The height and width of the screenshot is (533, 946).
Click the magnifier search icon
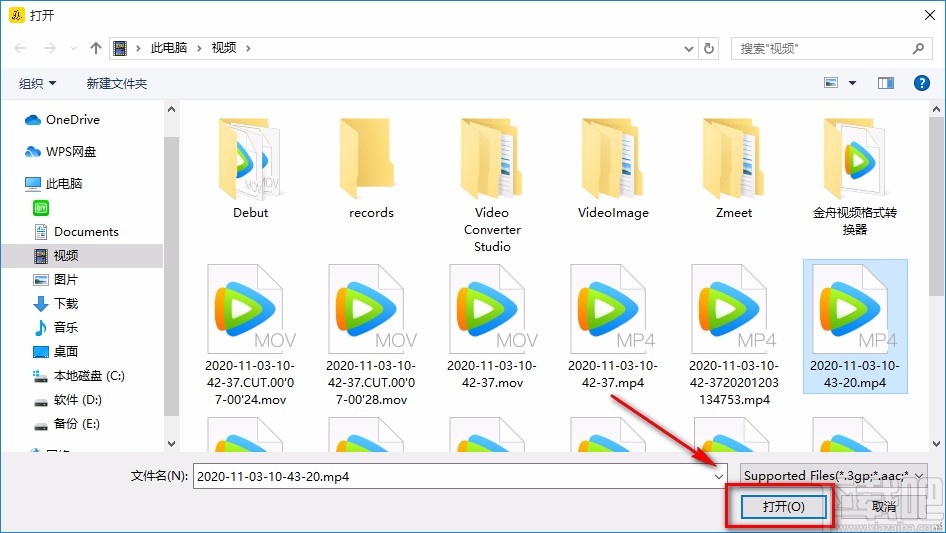[918, 48]
